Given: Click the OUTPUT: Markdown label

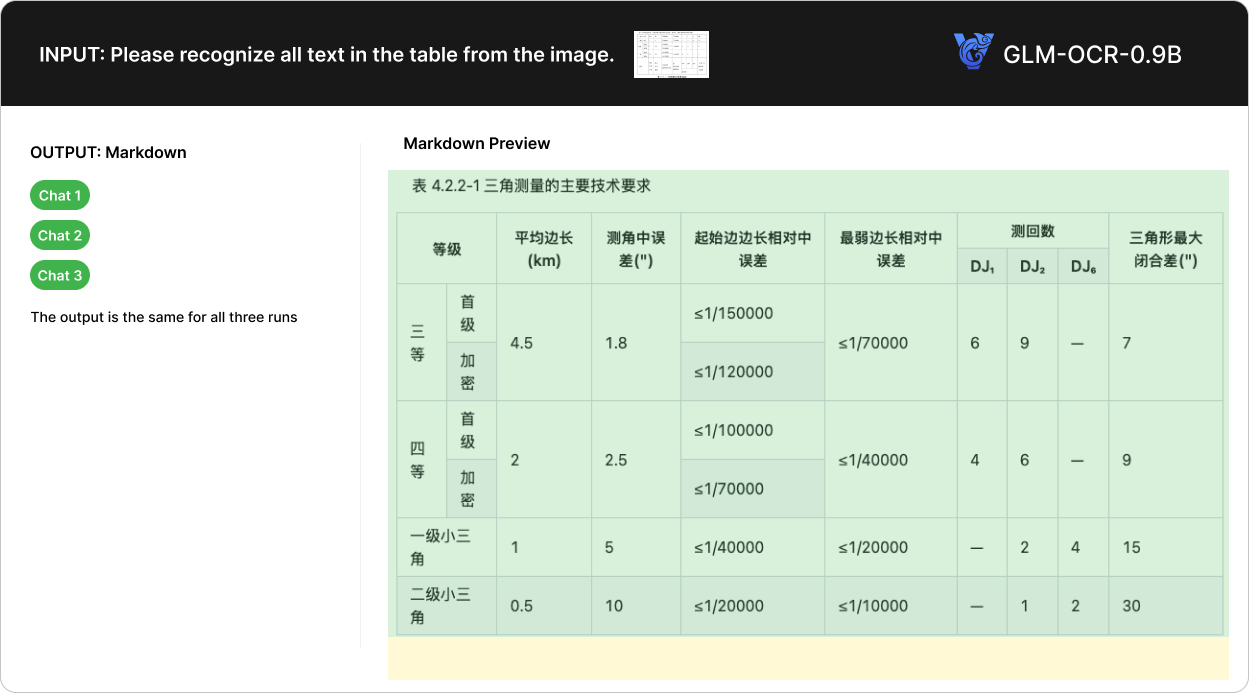Looking at the screenshot, I should coord(108,153).
